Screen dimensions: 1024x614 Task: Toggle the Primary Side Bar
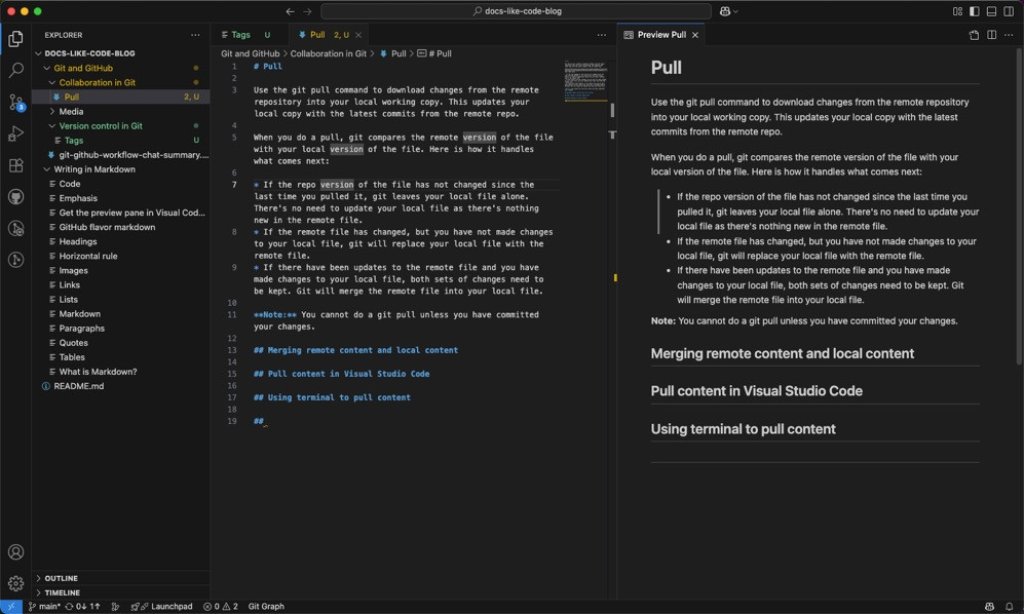click(974, 11)
